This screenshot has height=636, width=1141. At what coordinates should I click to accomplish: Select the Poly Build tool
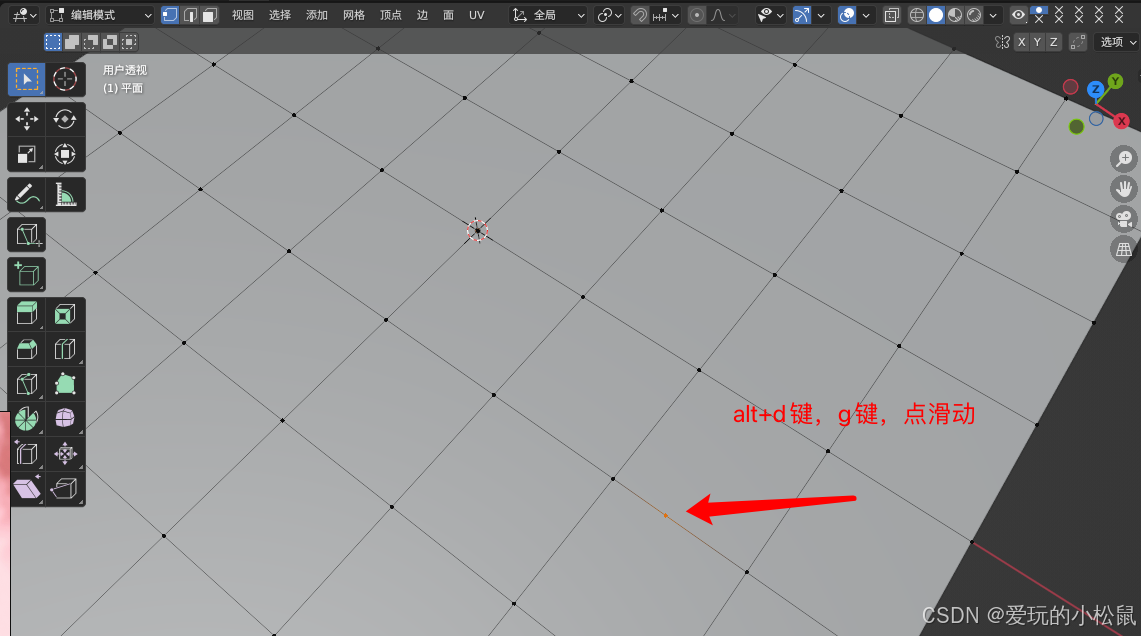point(65,383)
